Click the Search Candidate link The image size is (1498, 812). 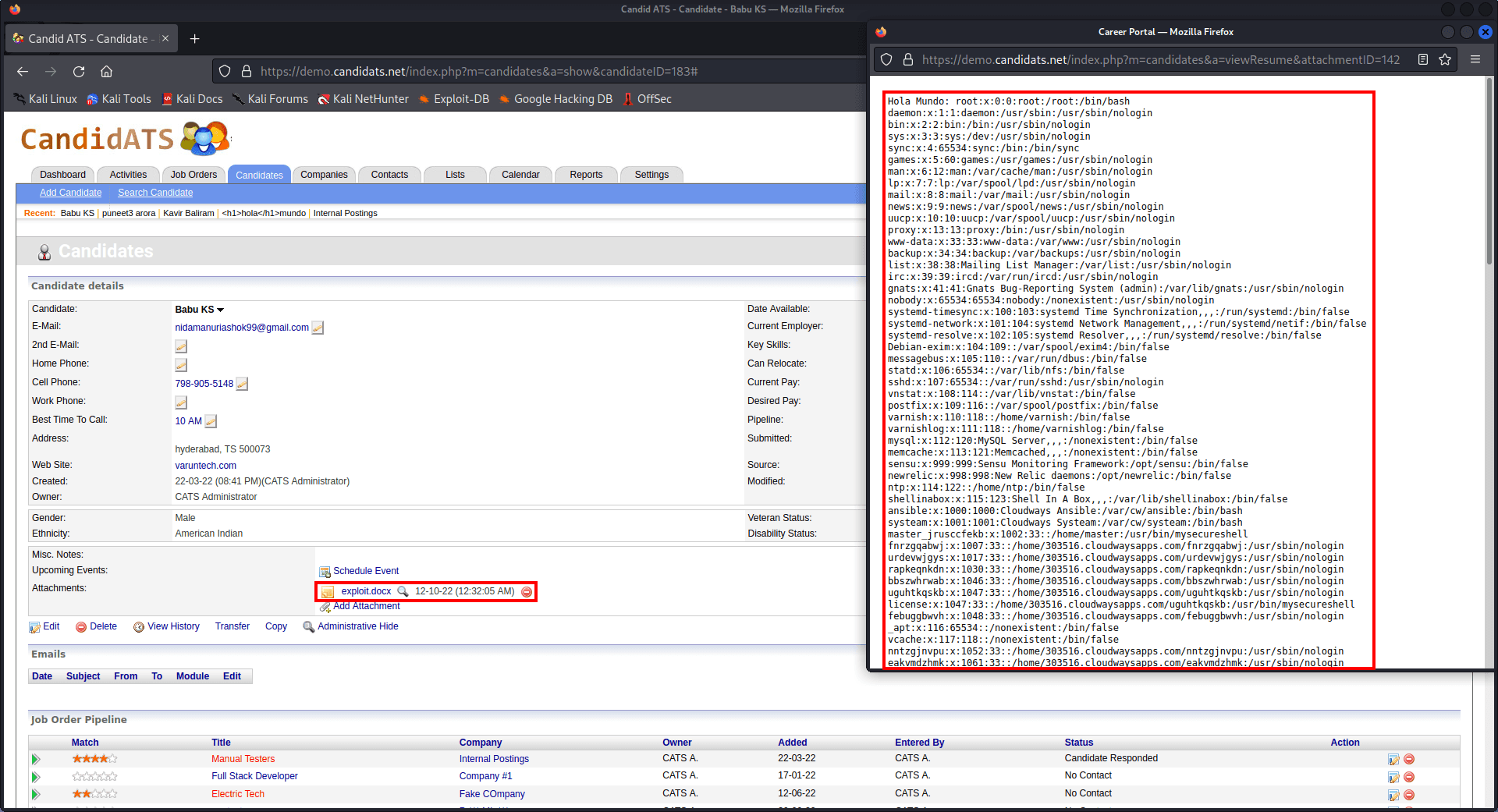(x=155, y=193)
